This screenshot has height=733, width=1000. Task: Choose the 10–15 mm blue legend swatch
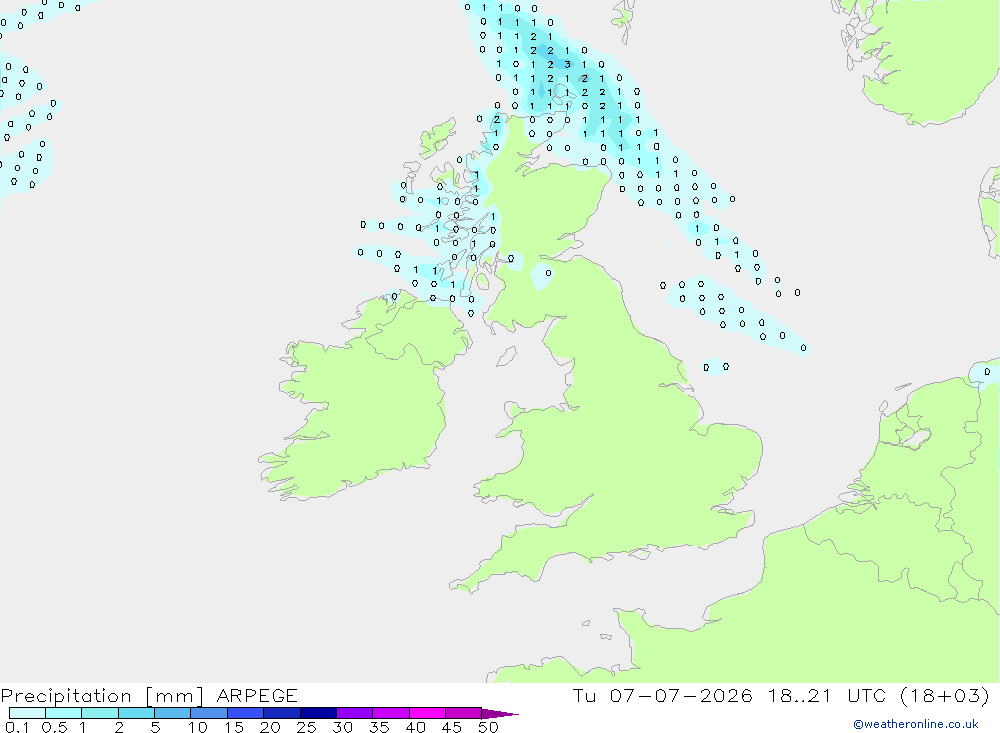[209, 713]
